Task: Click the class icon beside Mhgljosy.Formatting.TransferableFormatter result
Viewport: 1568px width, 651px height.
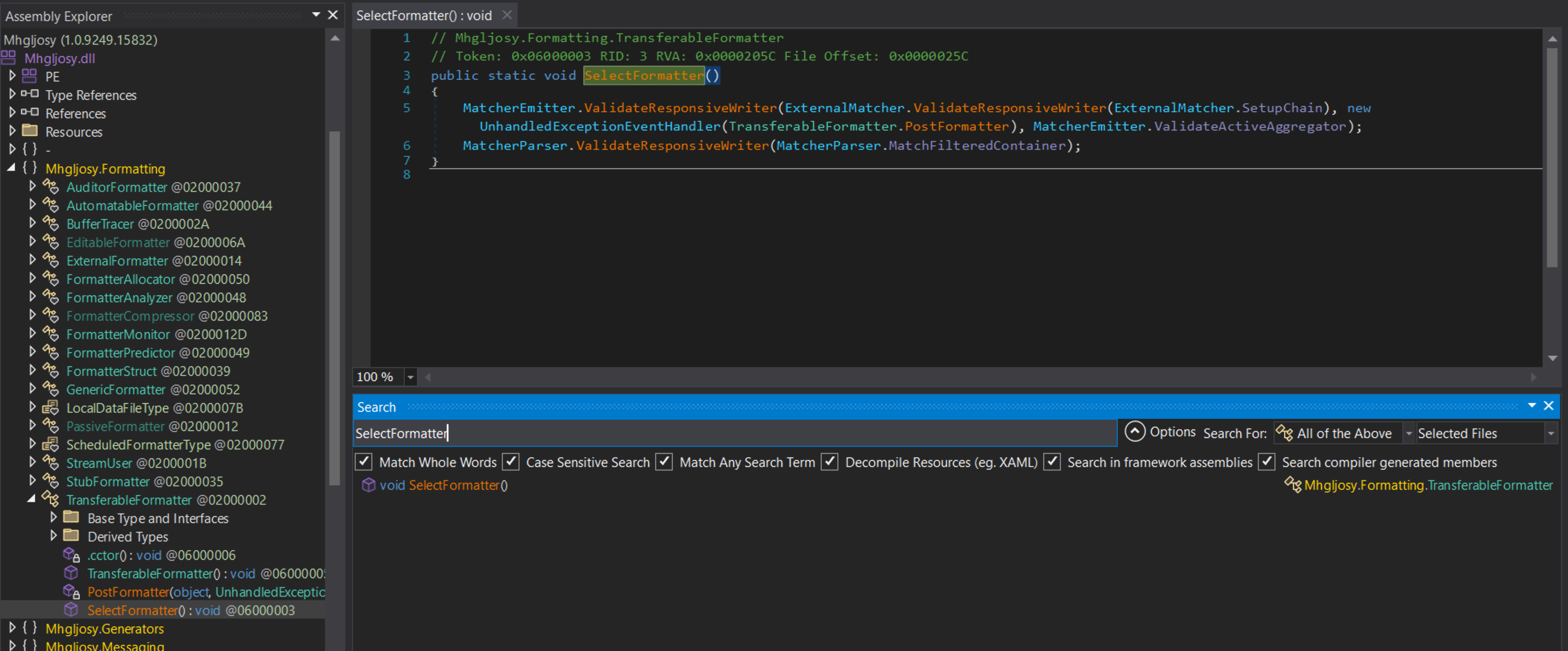Action: pos(1293,485)
